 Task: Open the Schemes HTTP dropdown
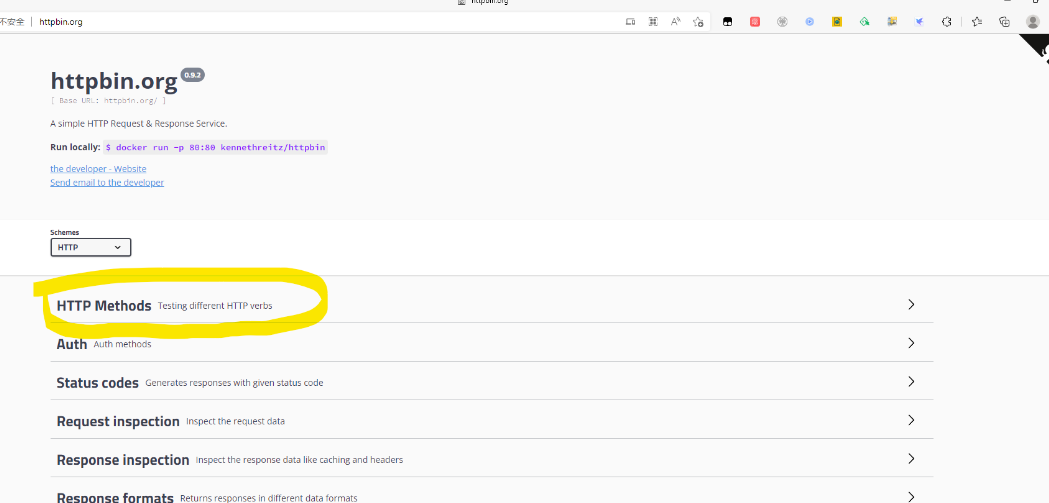click(x=90, y=247)
